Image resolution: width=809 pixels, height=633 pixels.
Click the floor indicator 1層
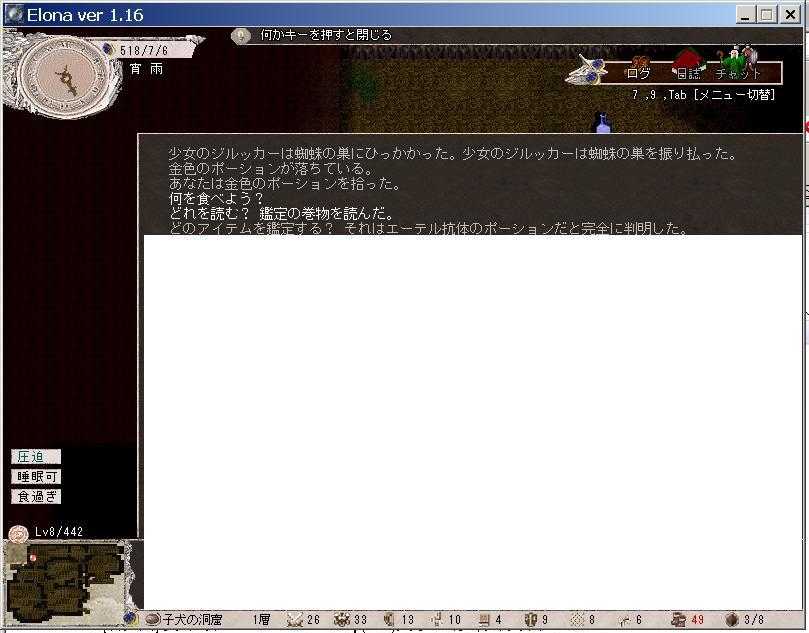[262, 619]
